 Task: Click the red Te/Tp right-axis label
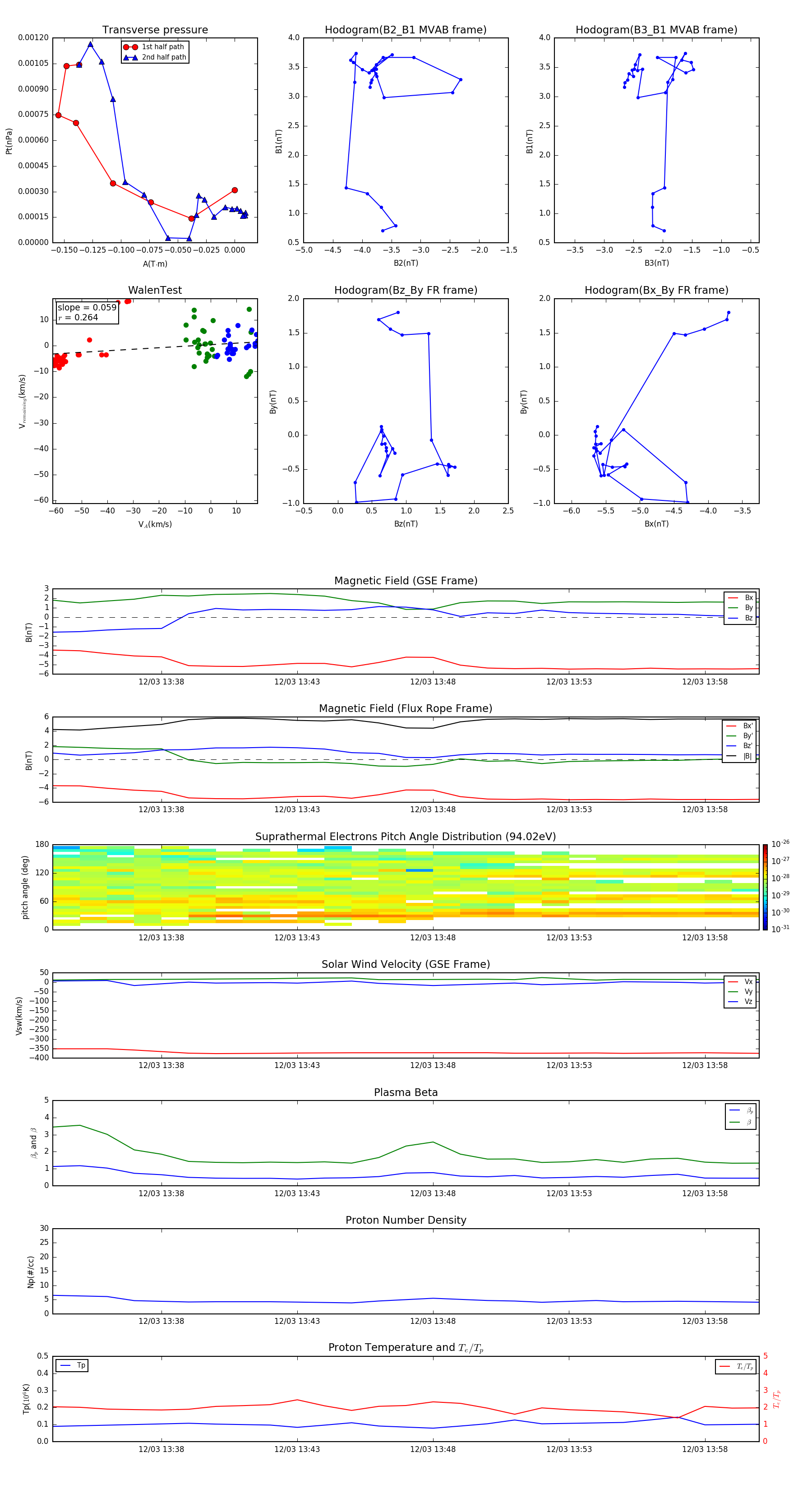click(x=777, y=1399)
